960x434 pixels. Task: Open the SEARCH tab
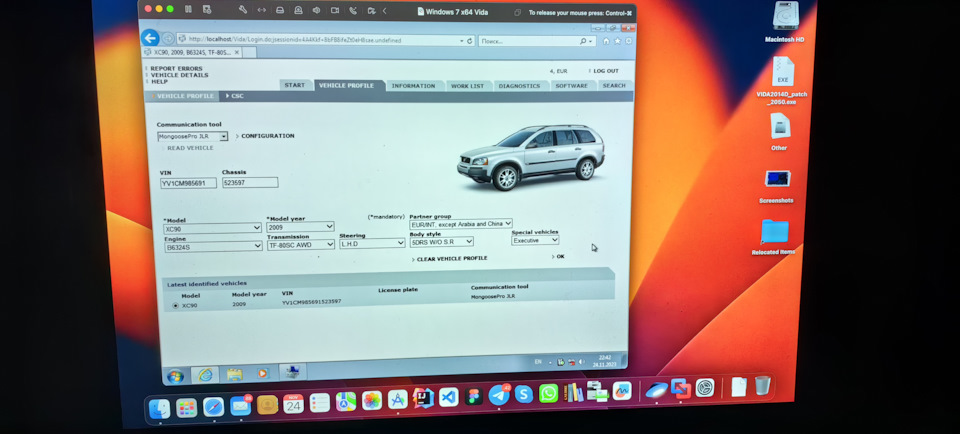click(x=614, y=86)
